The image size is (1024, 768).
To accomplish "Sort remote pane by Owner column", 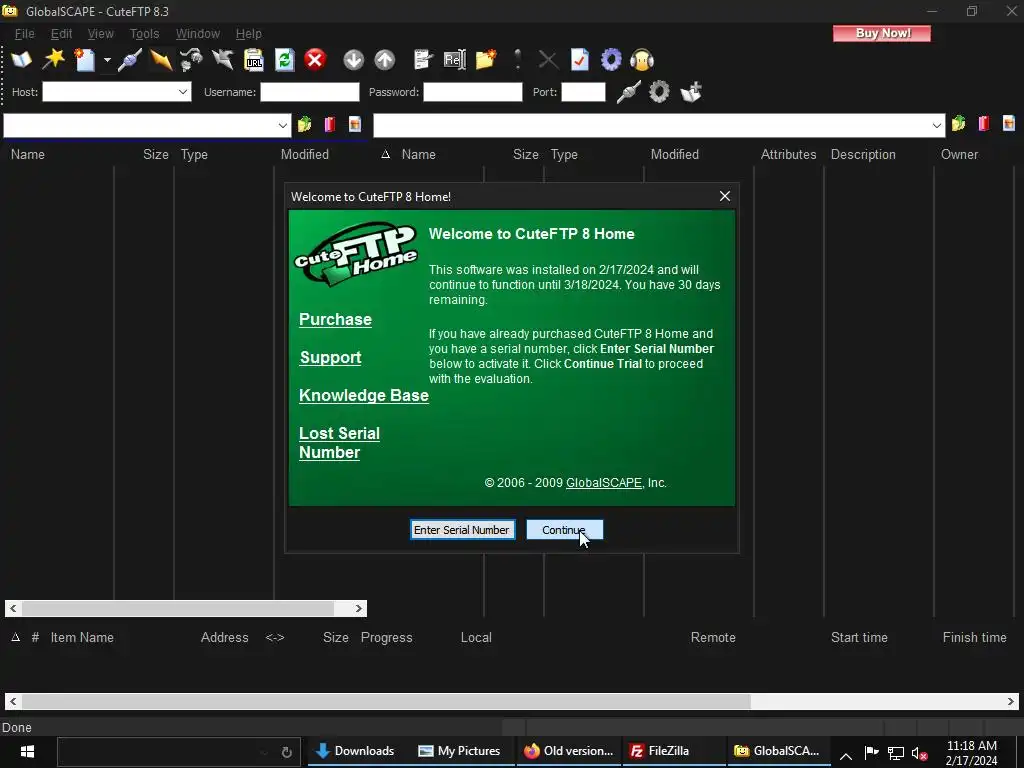I will coord(959,155).
